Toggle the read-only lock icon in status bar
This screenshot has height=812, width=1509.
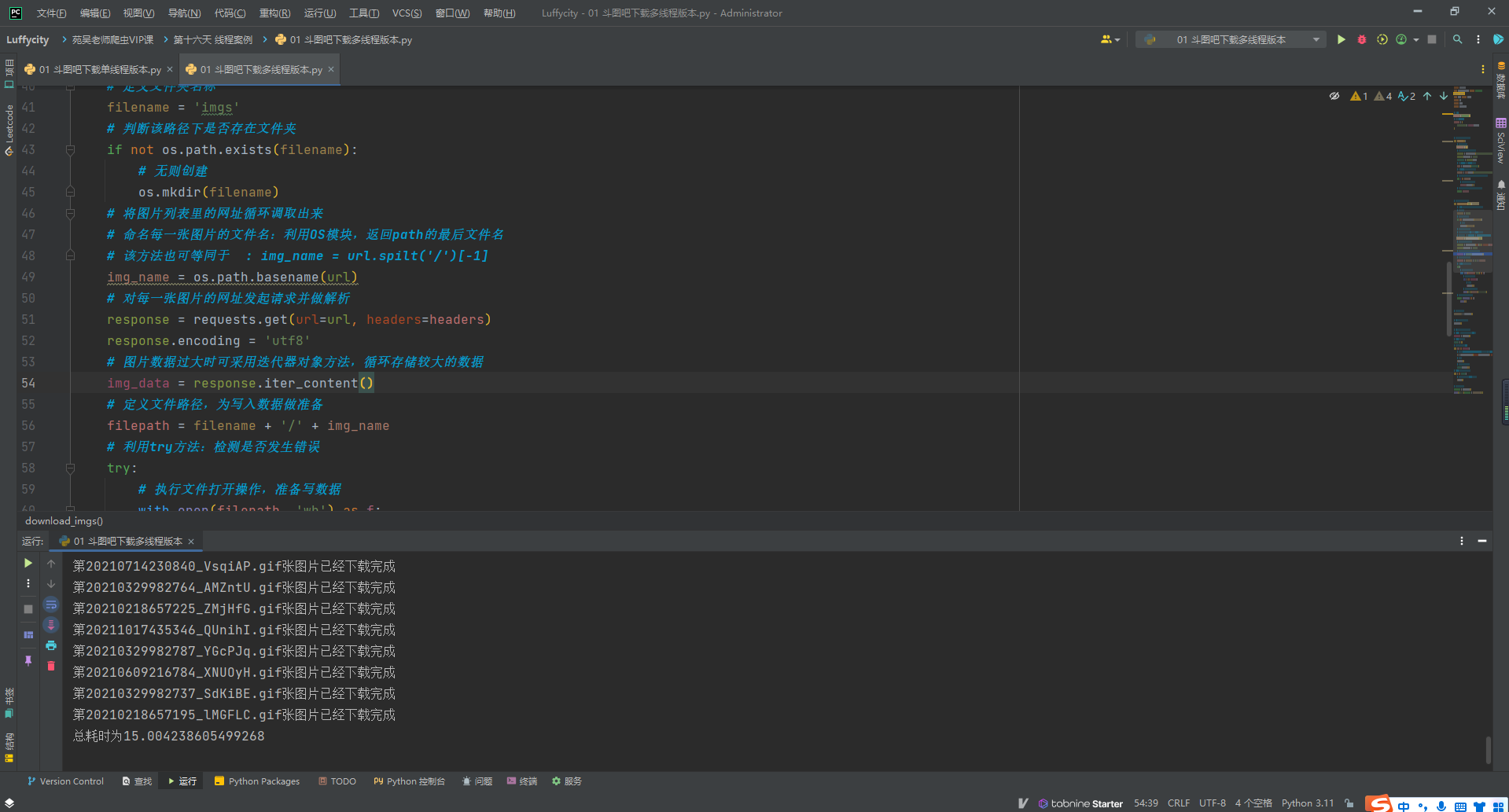(1349, 803)
